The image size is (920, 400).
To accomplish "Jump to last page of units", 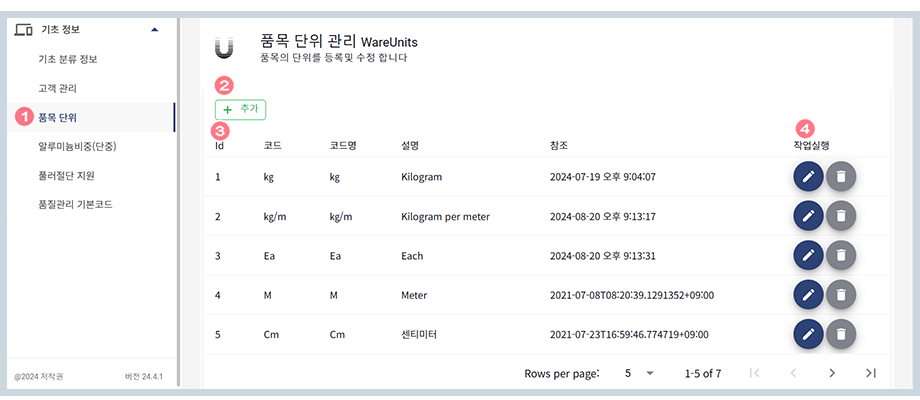I will tap(870, 373).
